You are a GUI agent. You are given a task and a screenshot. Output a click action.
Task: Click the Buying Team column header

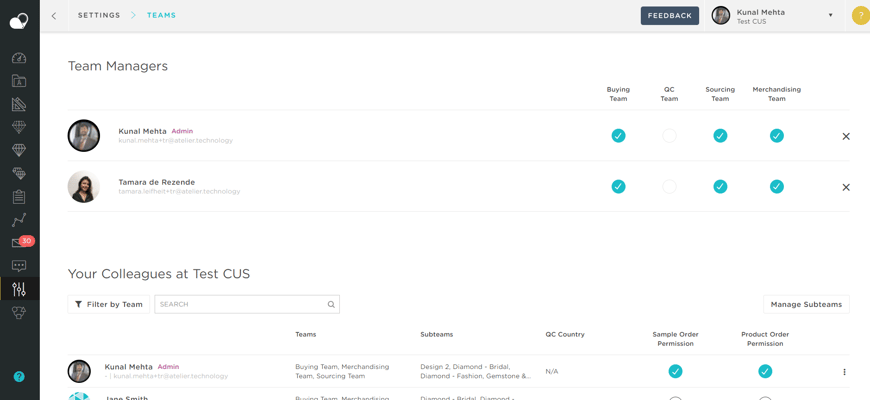(x=618, y=94)
